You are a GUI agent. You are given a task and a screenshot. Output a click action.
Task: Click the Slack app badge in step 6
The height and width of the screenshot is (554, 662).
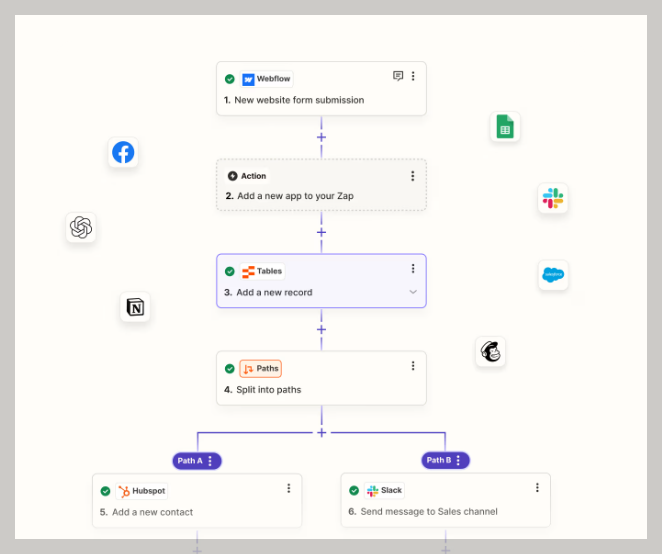click(x=384, y=490)
